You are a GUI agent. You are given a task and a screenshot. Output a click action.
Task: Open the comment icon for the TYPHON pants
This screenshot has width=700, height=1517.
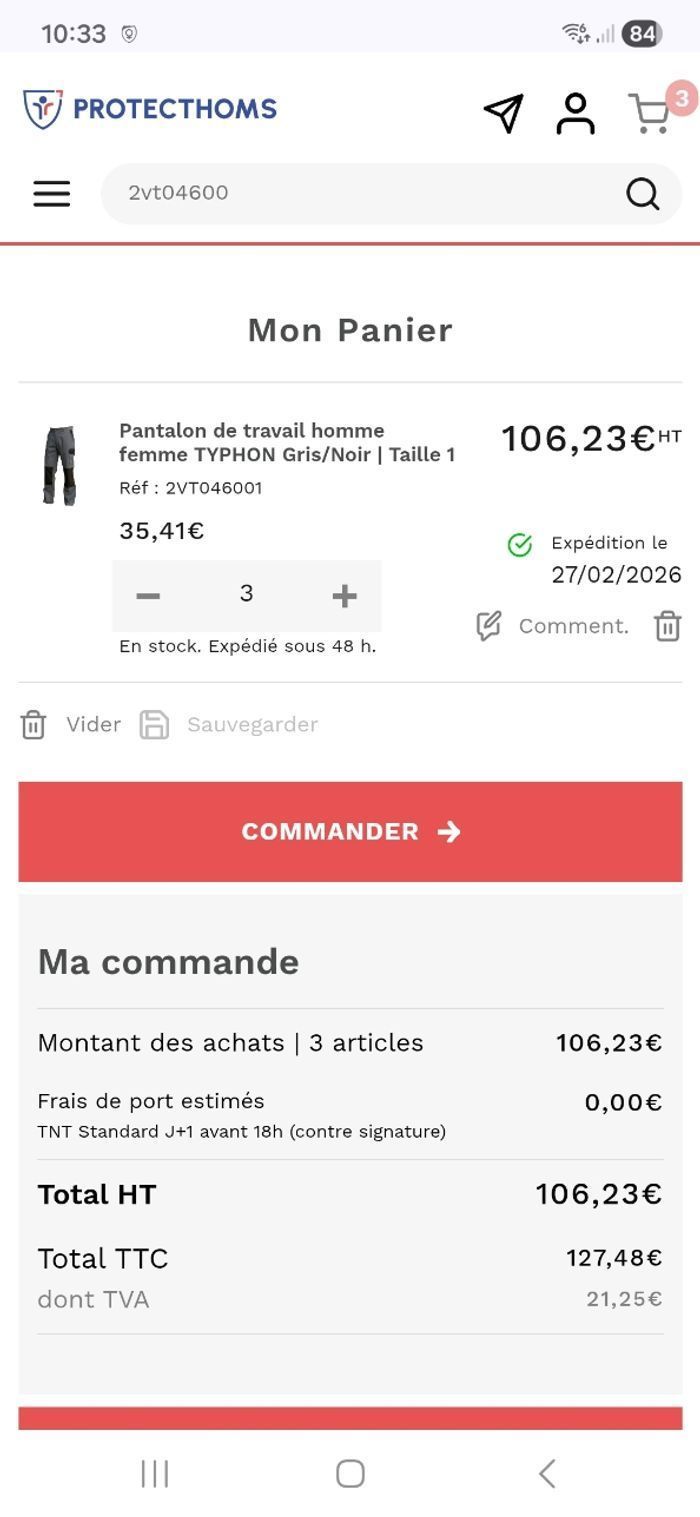(488, 626)
